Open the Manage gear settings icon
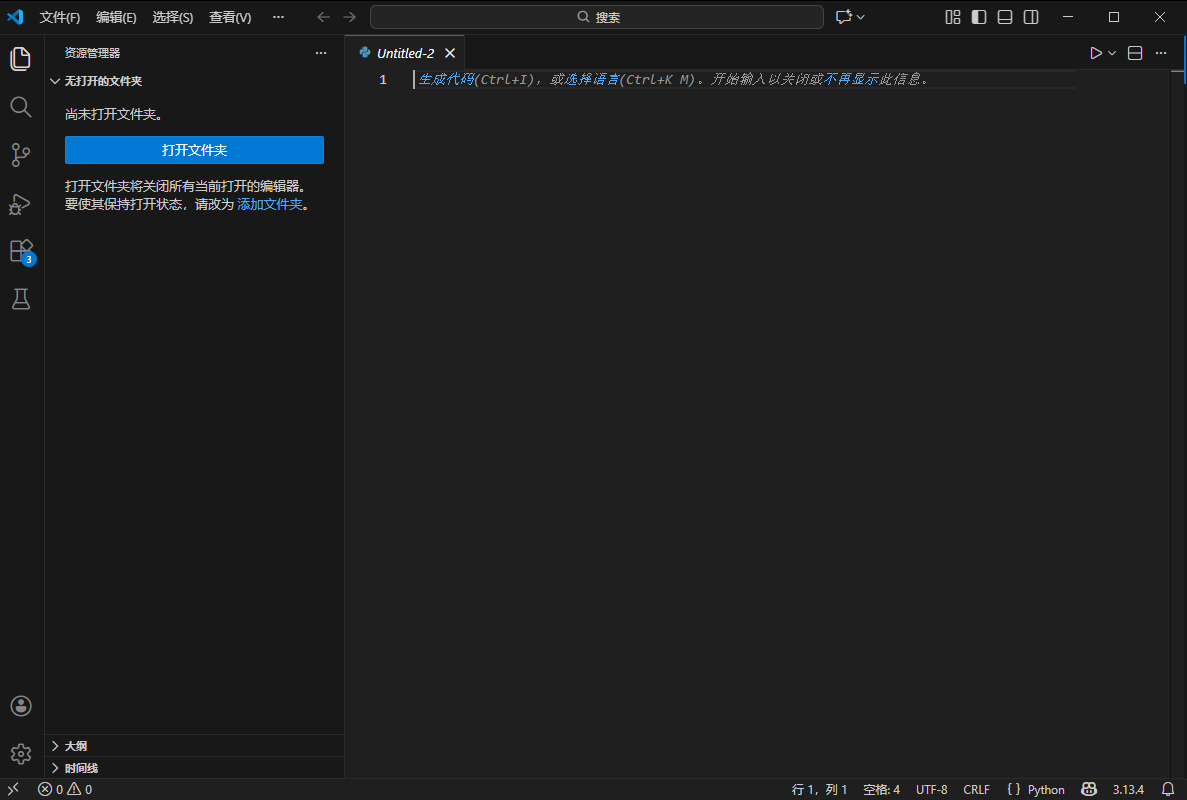Viewport: 1187px width, 800px height. coord(21,754)
